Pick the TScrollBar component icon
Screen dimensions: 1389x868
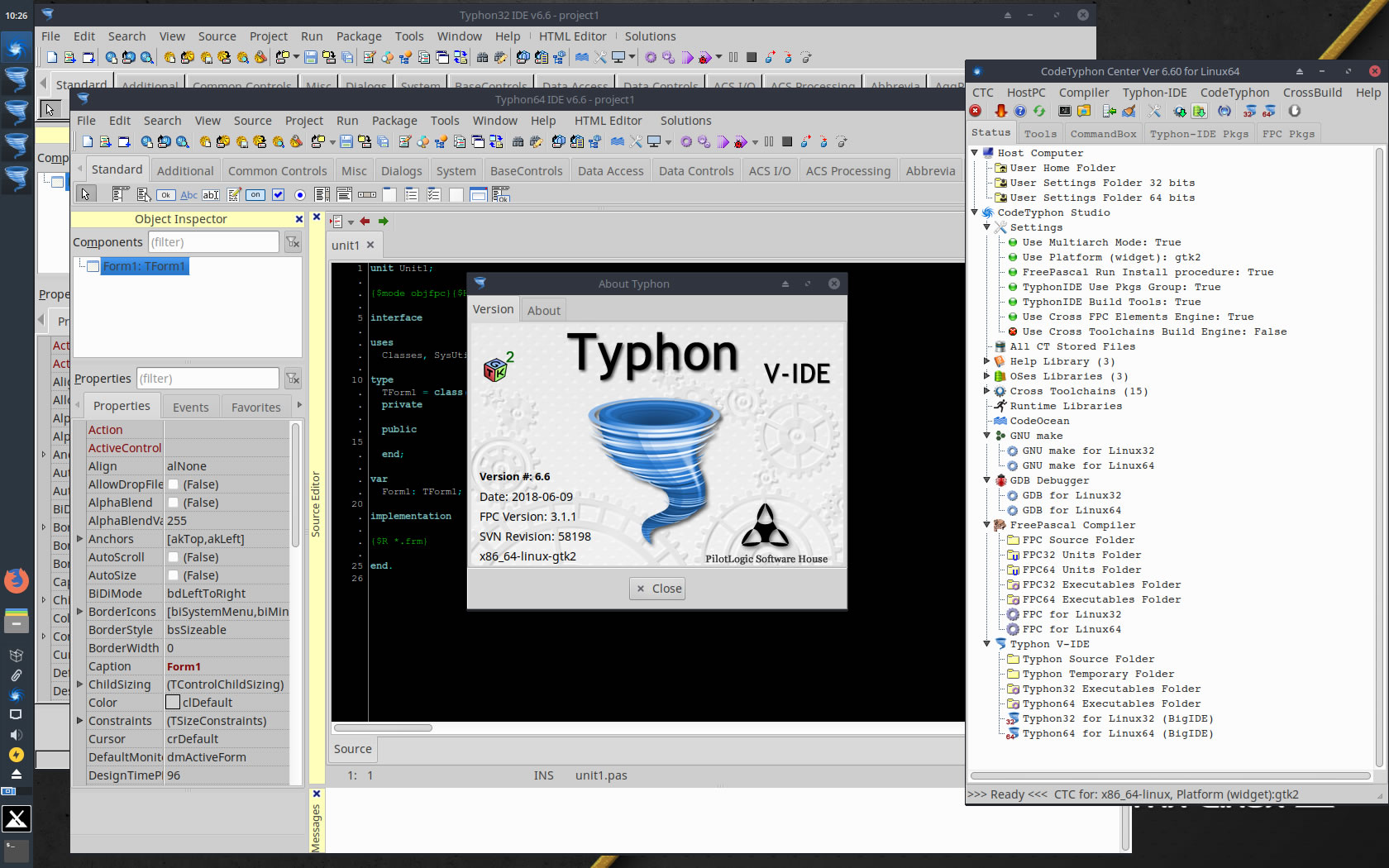point(367,195)
